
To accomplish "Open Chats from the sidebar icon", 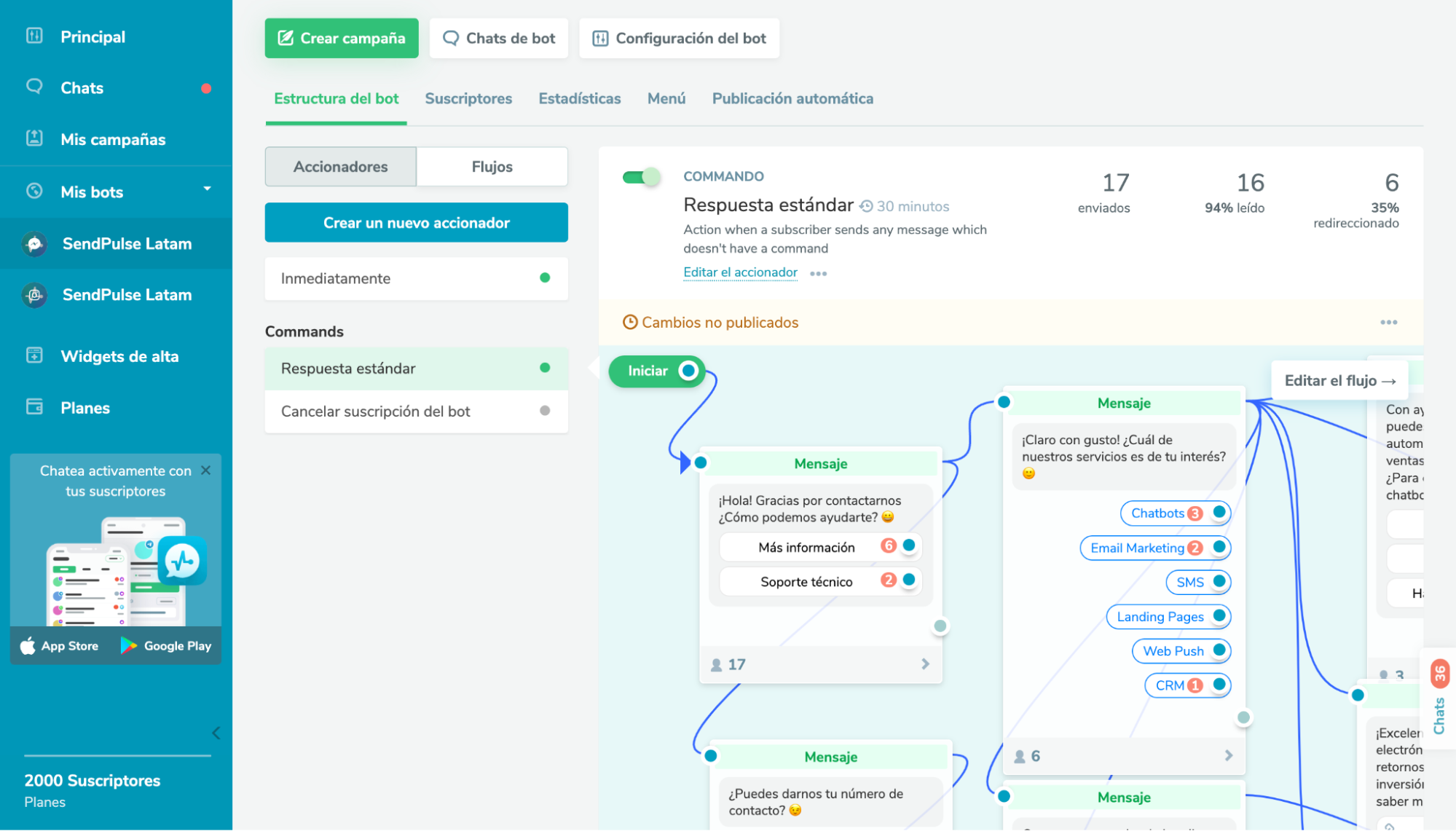I will 34,87.
